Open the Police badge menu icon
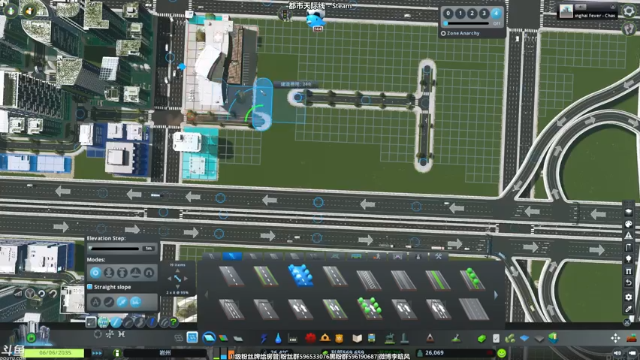640x360 pixels. pos(339,338)
